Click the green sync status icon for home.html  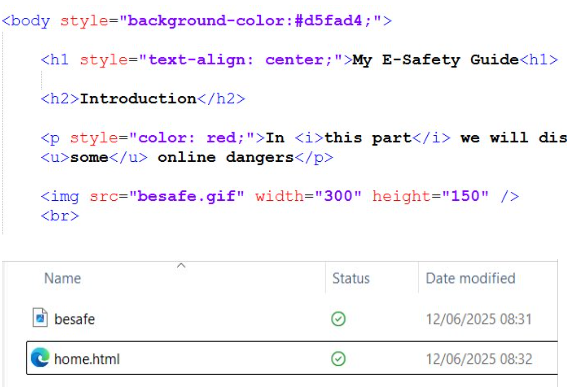(338, 359)
